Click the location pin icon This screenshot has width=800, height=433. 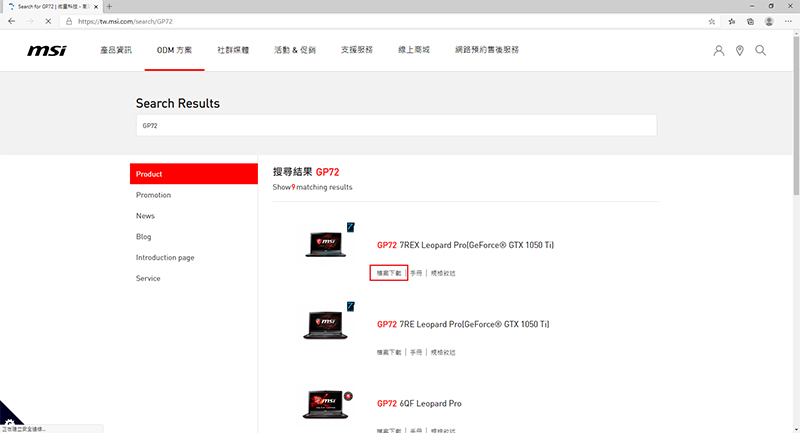(740, 51)
